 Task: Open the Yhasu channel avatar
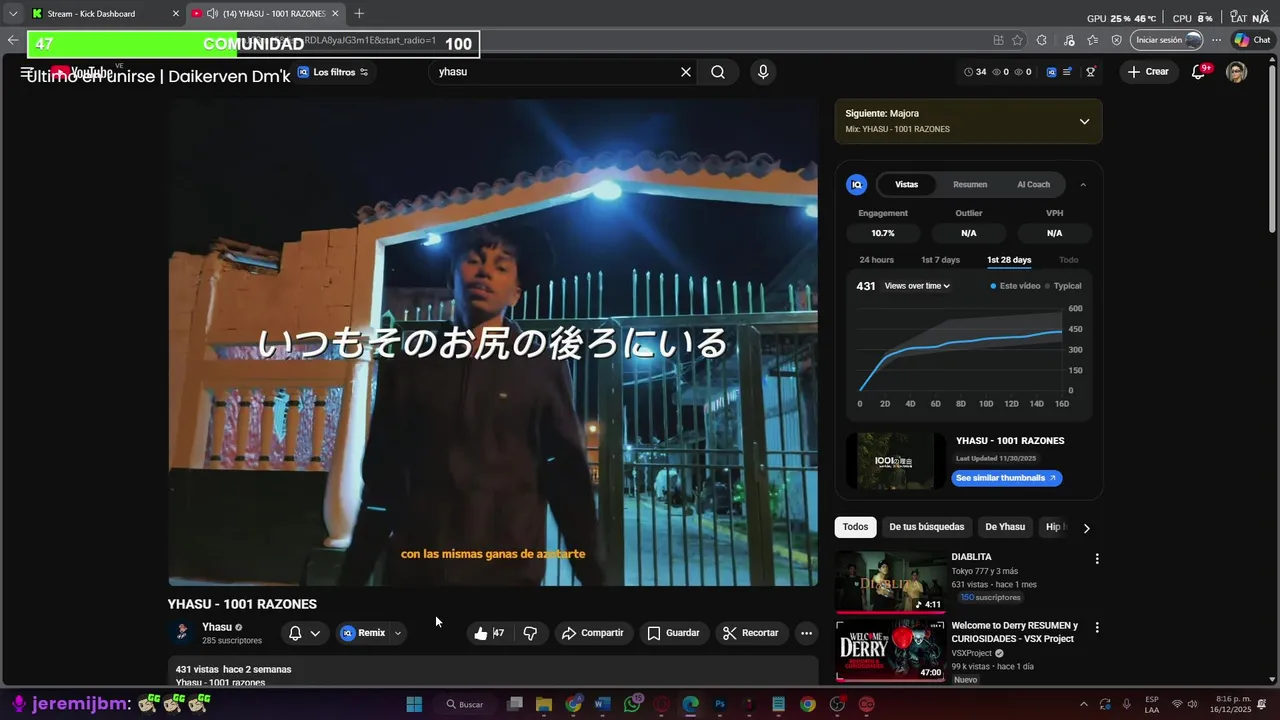(x=182, y=633)
